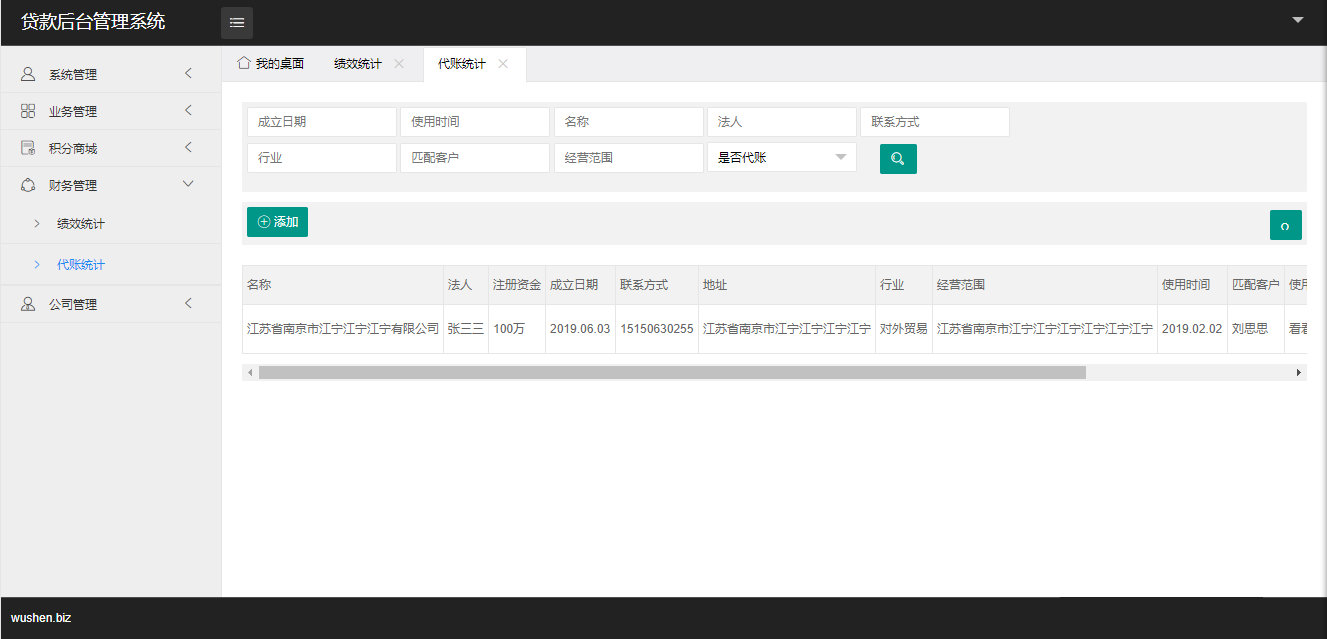Viewport: 1327px width, 639px height.
Task: Click the 系统管理 user icon in sidebar
Action: [x=28, y=74]
